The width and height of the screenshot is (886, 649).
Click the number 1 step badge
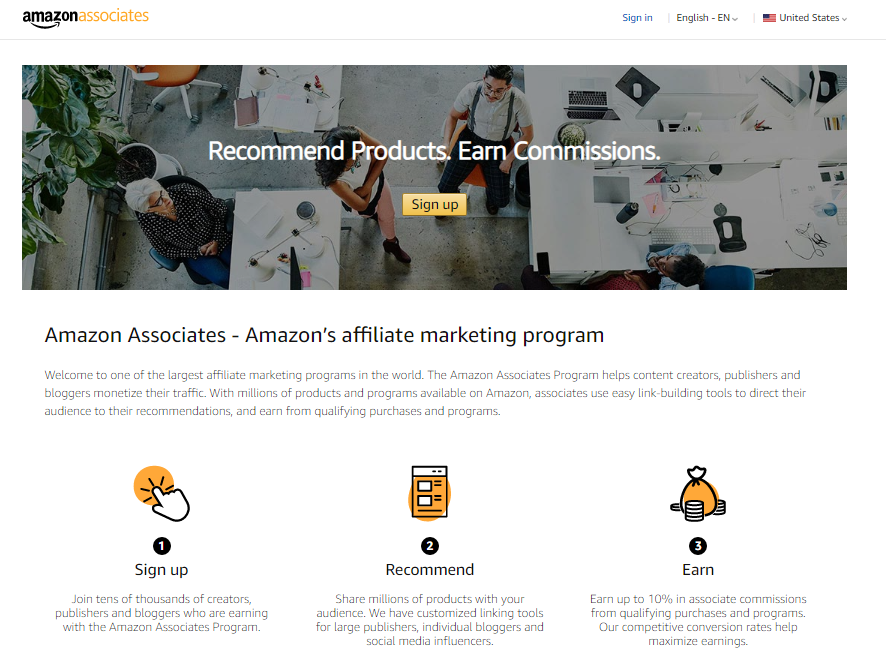pos(162,546)
